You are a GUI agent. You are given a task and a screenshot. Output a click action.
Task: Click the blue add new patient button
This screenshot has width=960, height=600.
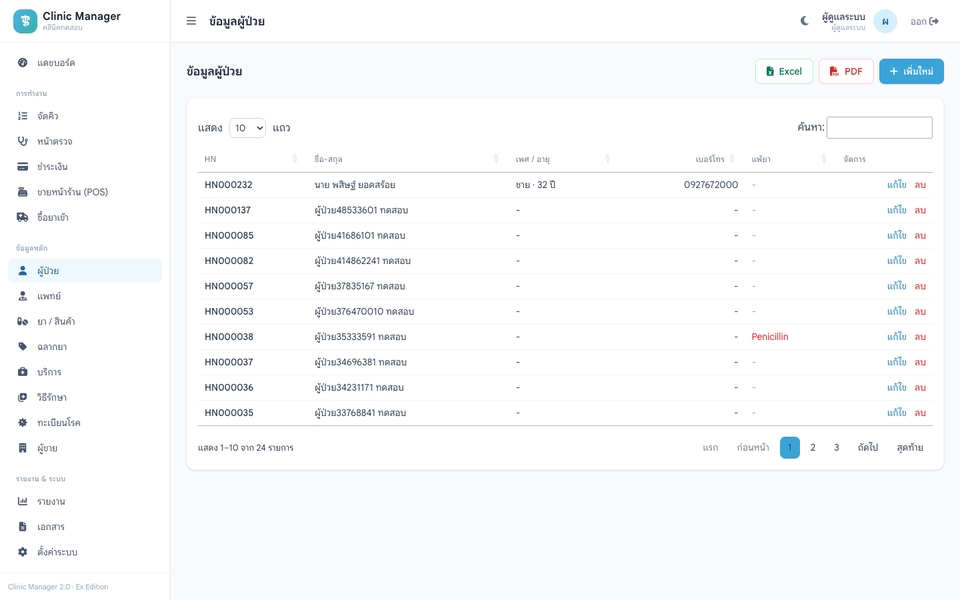click(911, 71)
